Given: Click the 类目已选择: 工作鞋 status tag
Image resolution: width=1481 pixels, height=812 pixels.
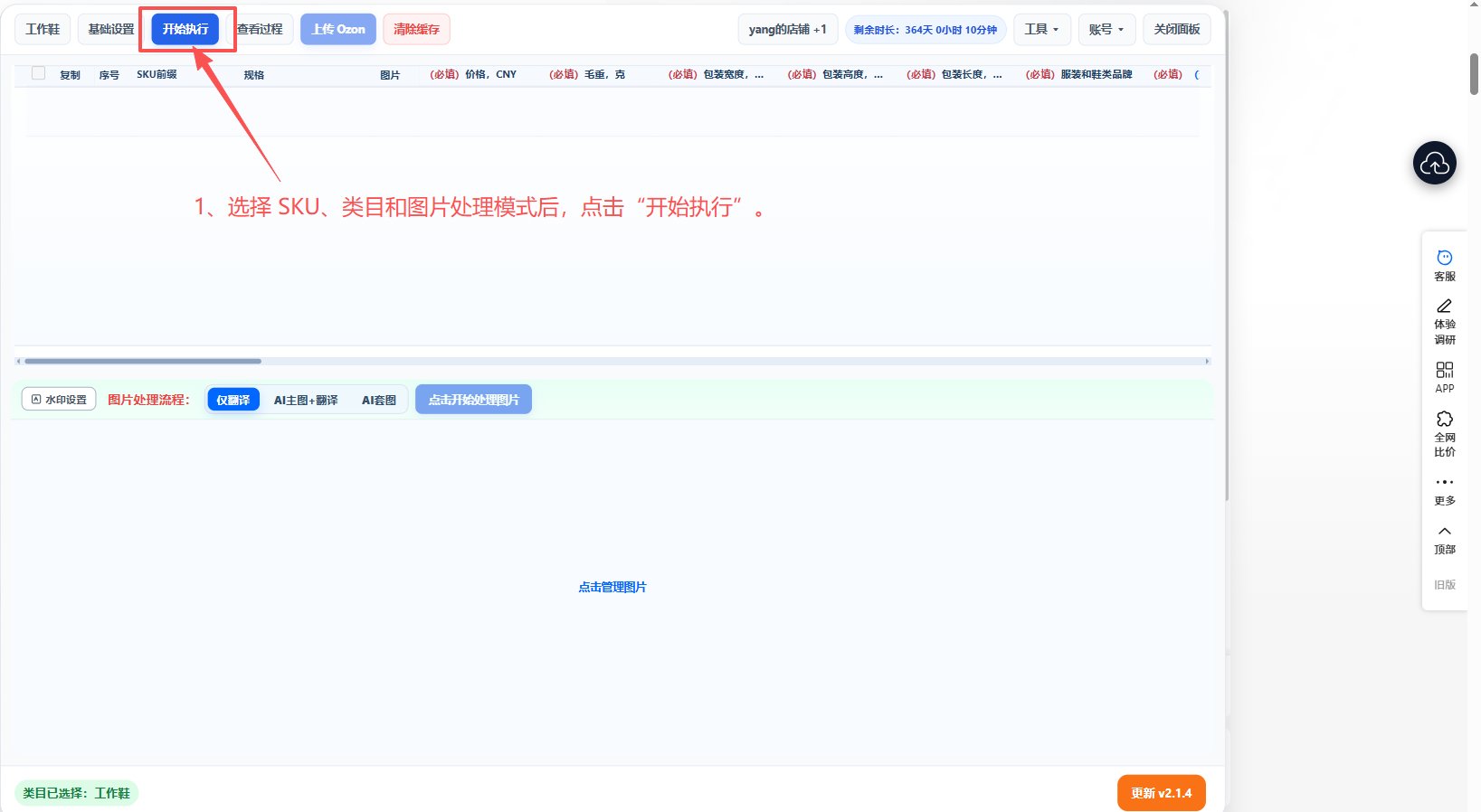Looking at the screenshot, I should [x=77, y=793].
